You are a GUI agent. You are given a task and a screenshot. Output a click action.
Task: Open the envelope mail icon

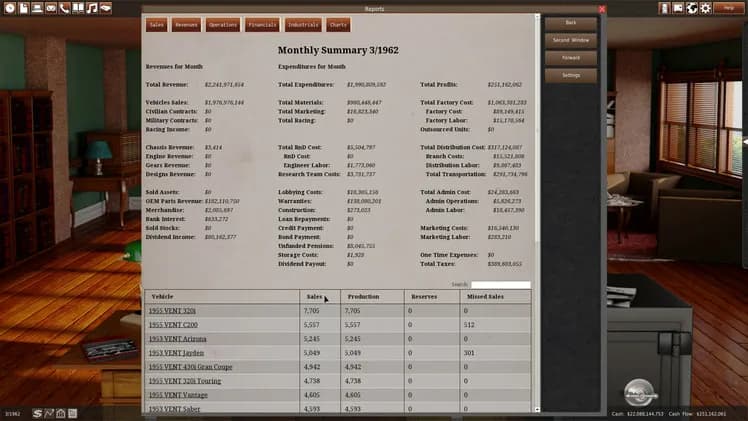click(x=51, y=8)
